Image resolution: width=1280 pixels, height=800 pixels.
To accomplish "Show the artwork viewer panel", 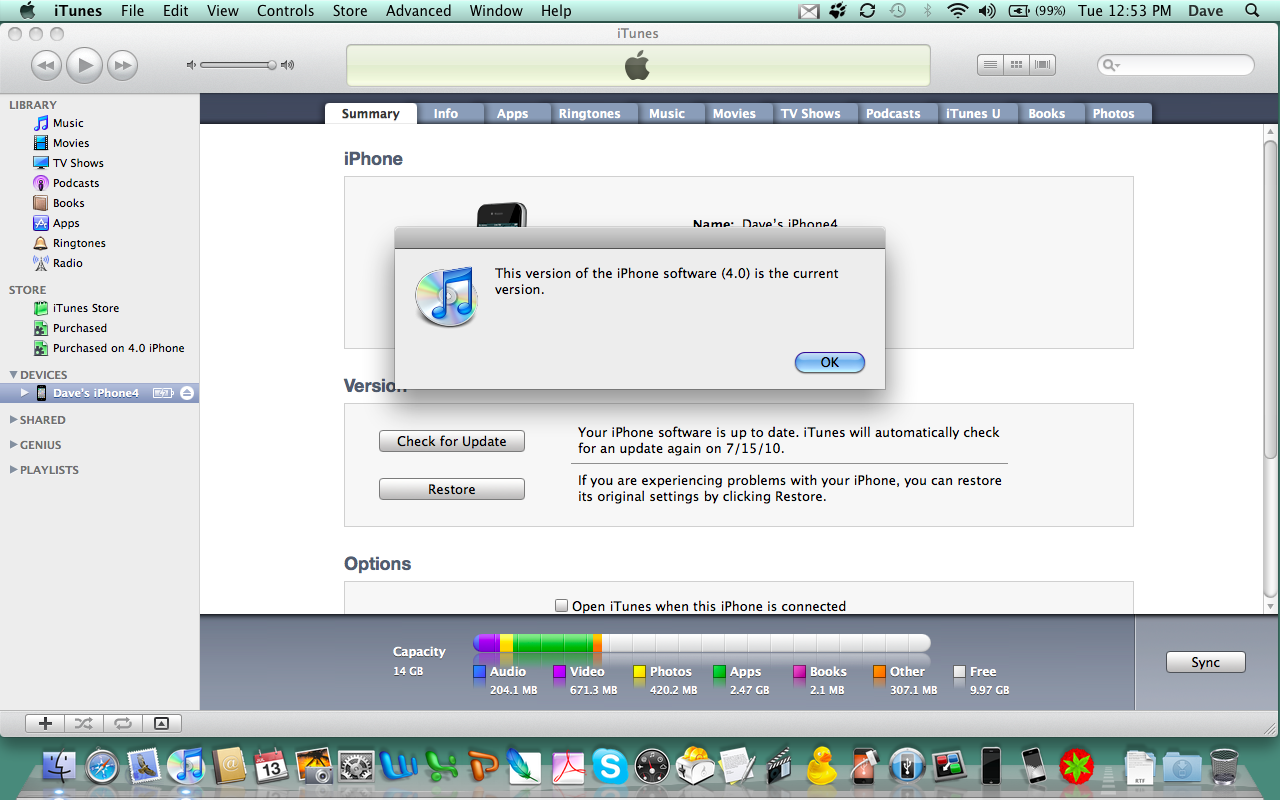I will pos(161,723).
